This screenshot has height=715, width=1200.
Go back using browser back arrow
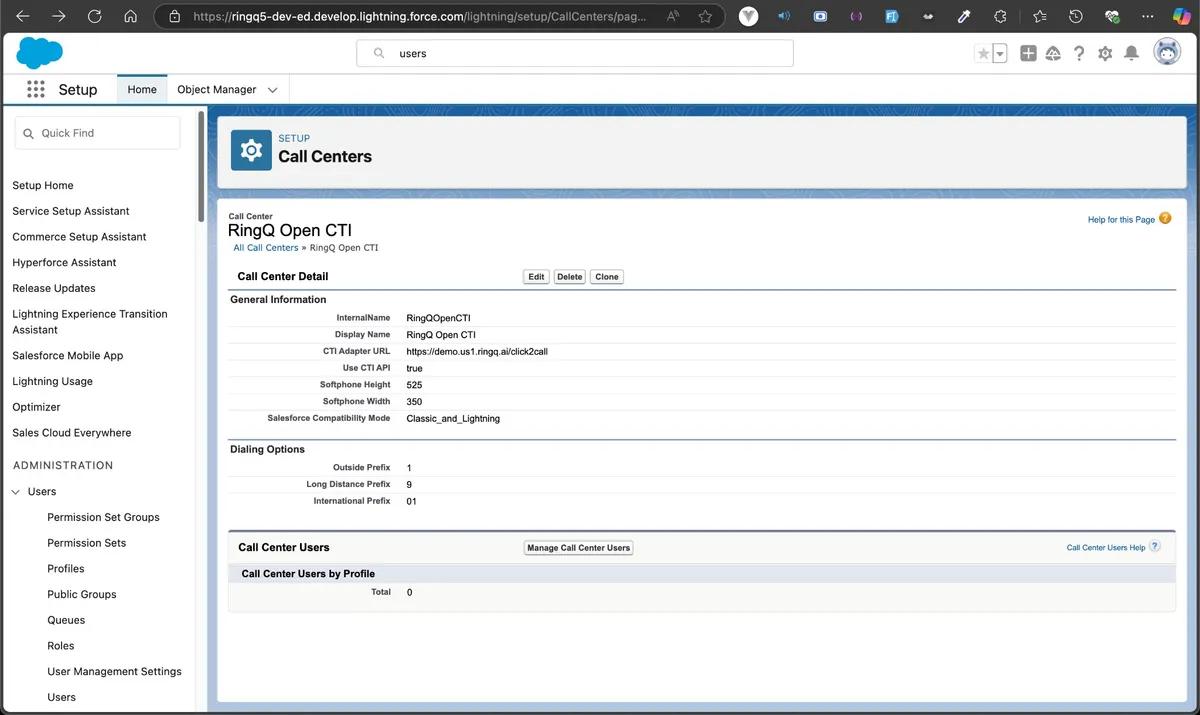[23, 16]
